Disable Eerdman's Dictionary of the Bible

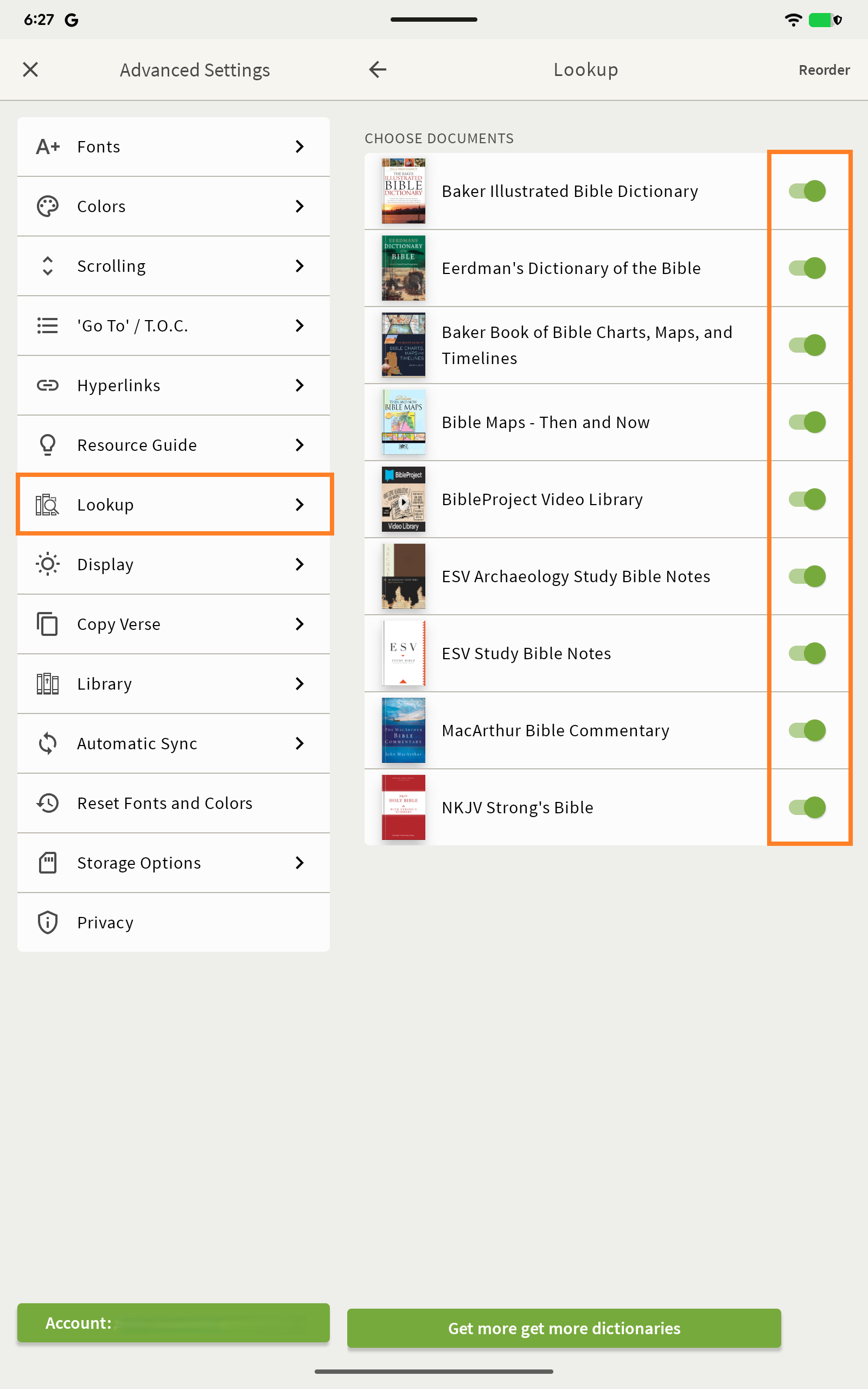(x=807, y=268)
